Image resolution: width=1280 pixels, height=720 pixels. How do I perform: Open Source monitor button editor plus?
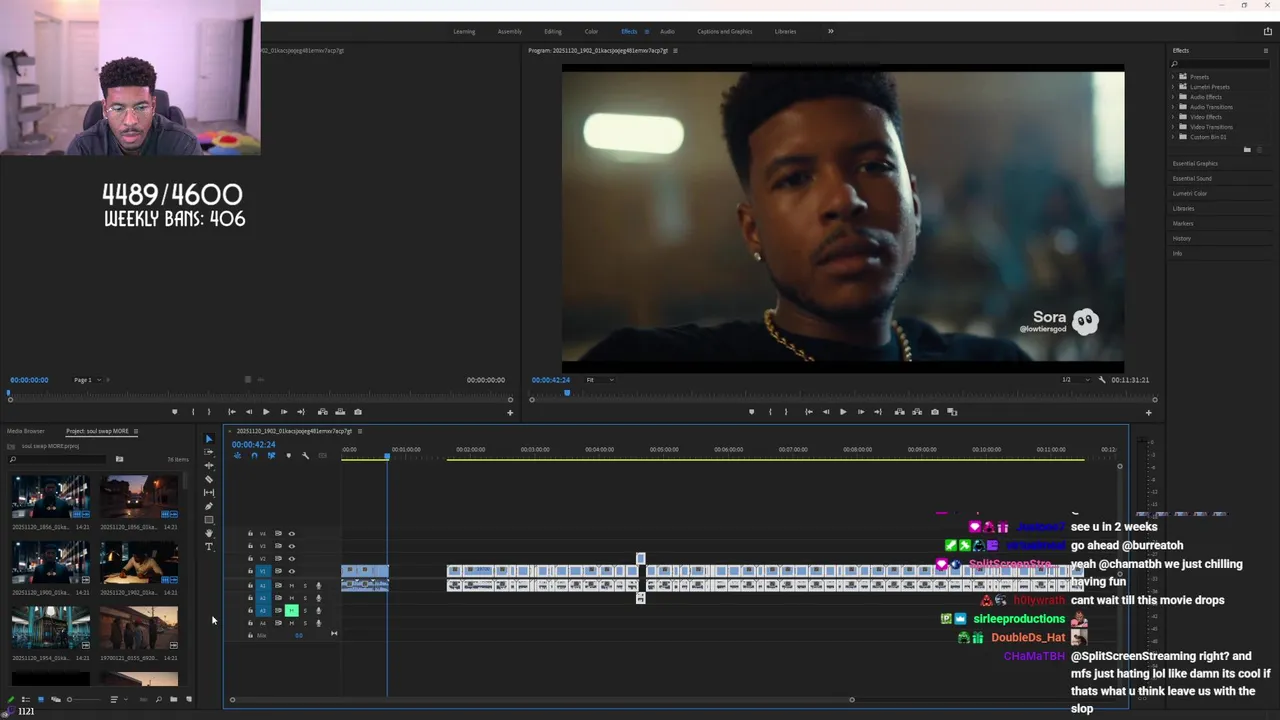tap(509, 412)
